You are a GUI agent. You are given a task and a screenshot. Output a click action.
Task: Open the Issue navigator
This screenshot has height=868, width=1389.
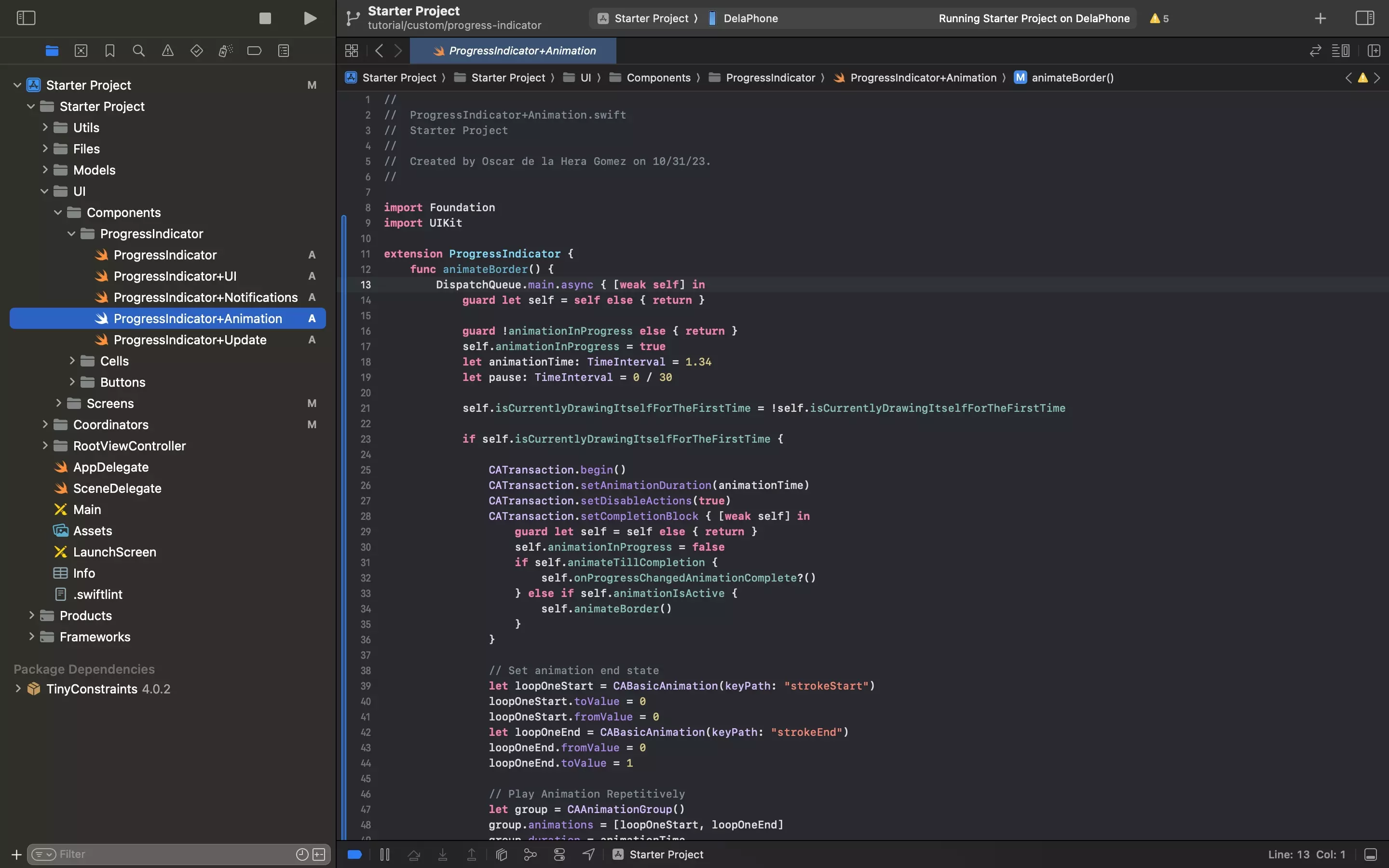pyautogui.click(x=168, y=51)
